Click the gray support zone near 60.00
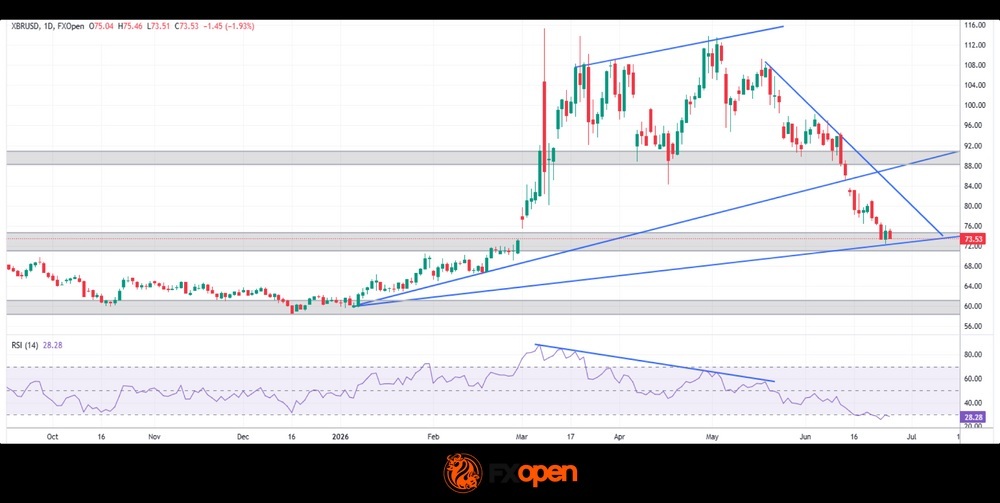Screen dimensions: 1000x503 (x=482, y=307)
